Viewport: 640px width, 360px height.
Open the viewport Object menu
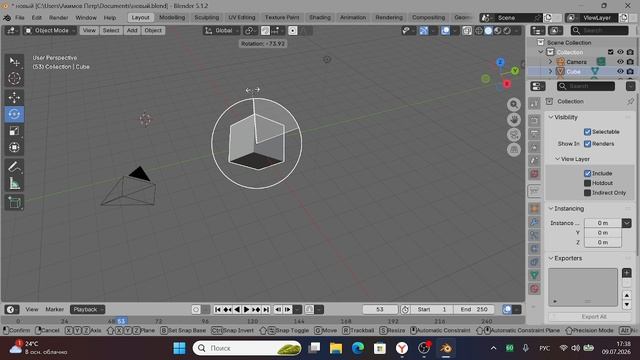point(153,31)
